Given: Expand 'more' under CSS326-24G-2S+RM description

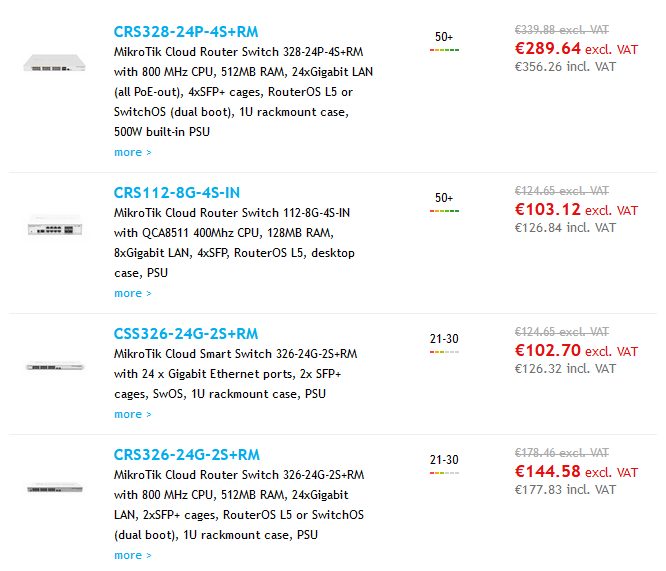Looking at the screenshot, I should (x=132, y=414).
